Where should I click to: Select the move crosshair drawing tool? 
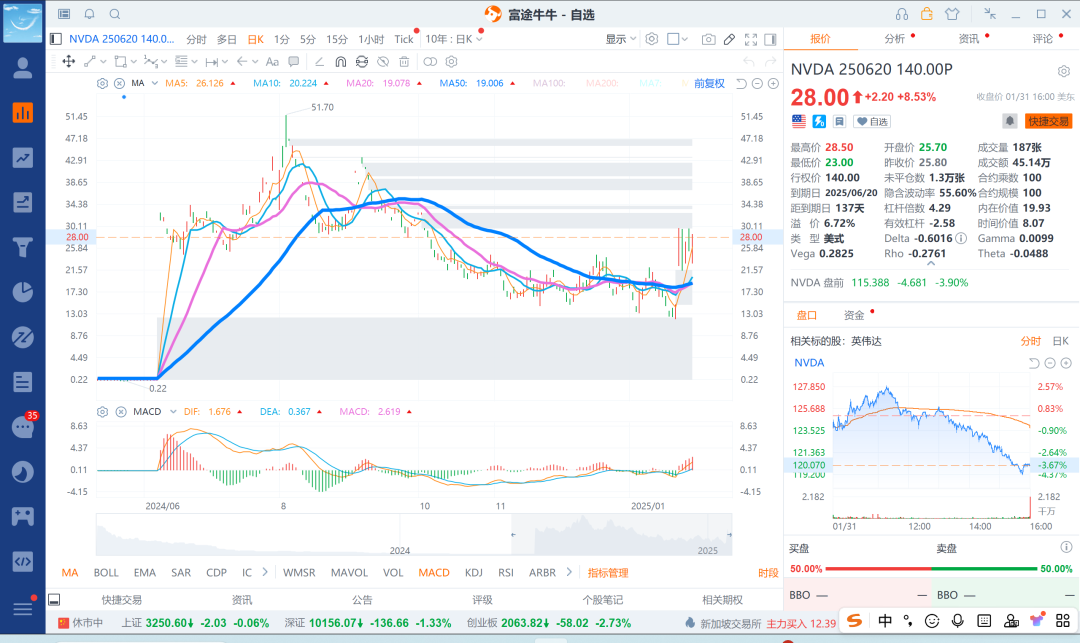(69, 61)
